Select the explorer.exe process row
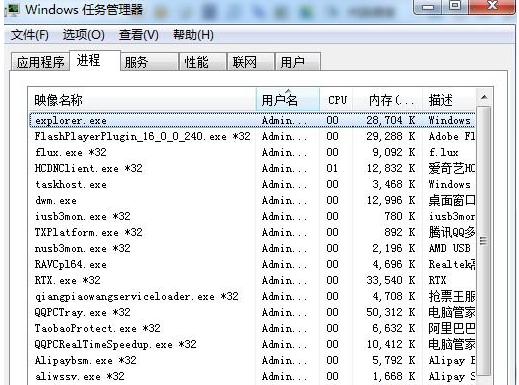Screen dimensions: 519x385 pyautogui.click(x=252, y=120)
